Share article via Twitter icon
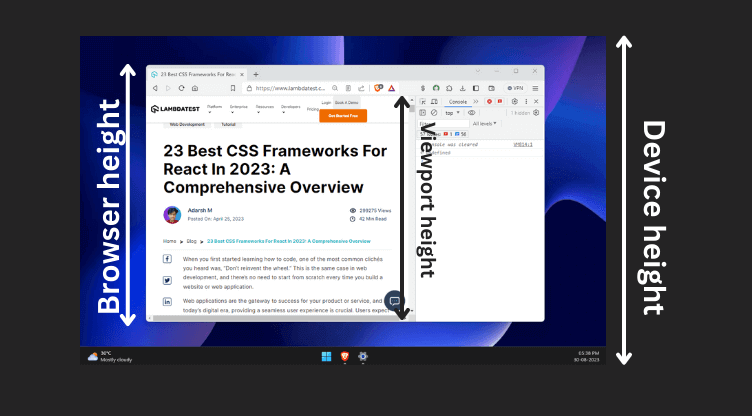Screen dimensions: 752x416 coord(167,281)
